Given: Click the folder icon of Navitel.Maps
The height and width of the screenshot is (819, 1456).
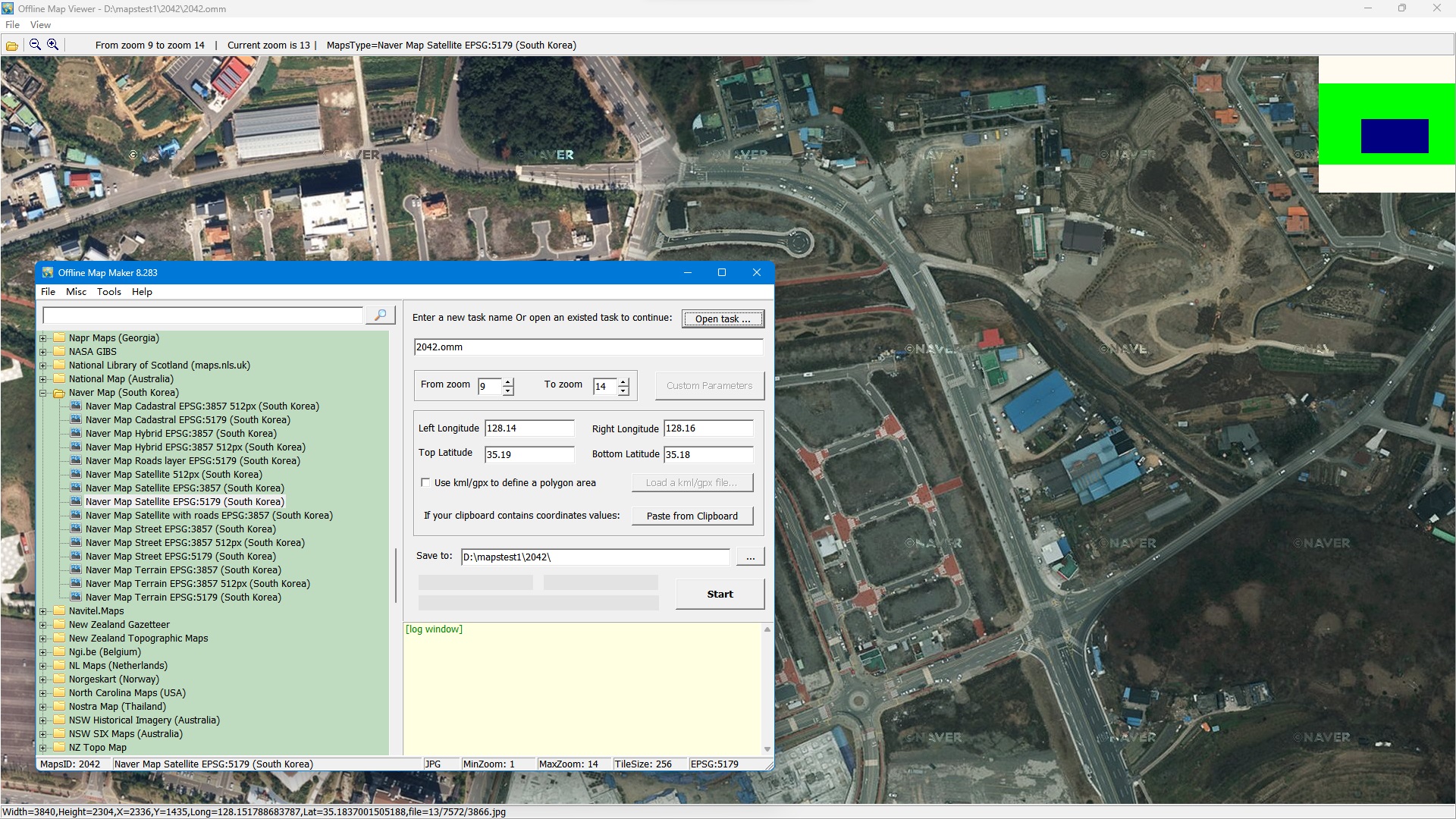Looking at the screenshot, I should pyautogui.click(x=59, y=610).
